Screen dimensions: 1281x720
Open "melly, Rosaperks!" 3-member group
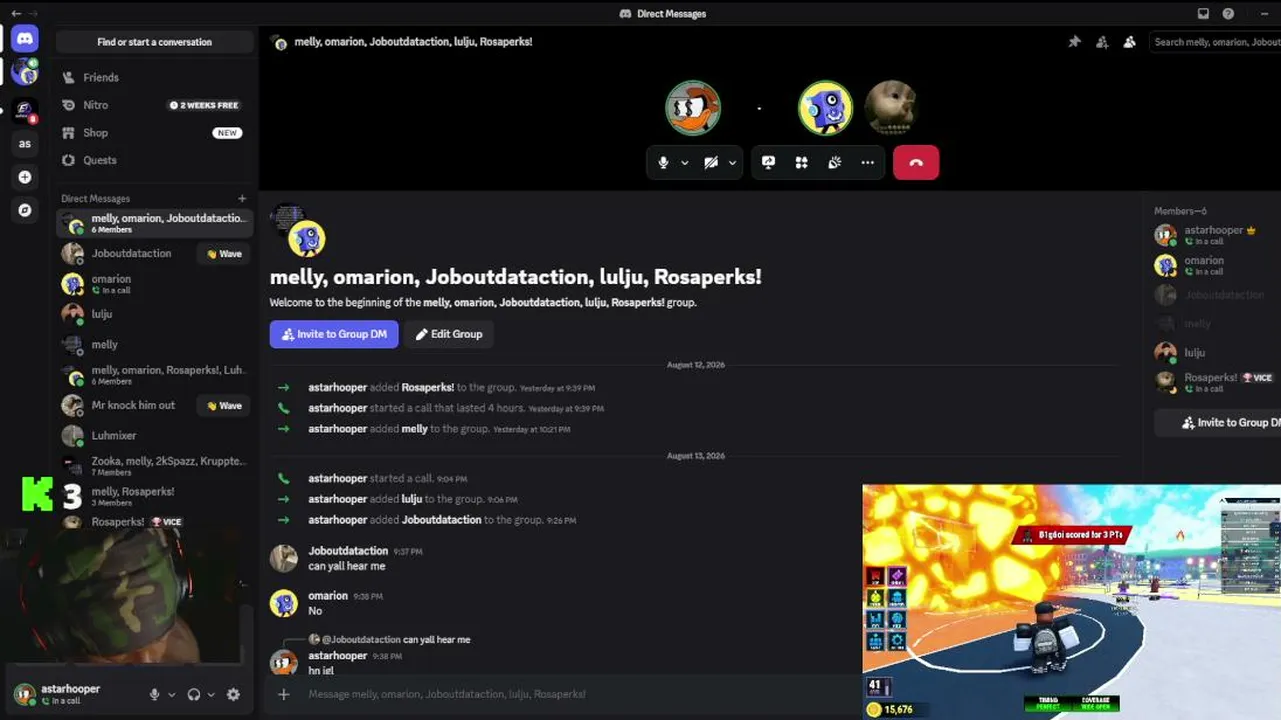[x=155, y=496]
